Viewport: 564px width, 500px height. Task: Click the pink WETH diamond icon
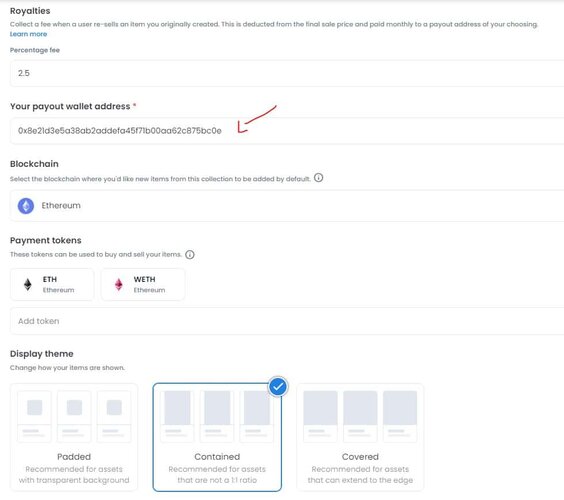119,284
